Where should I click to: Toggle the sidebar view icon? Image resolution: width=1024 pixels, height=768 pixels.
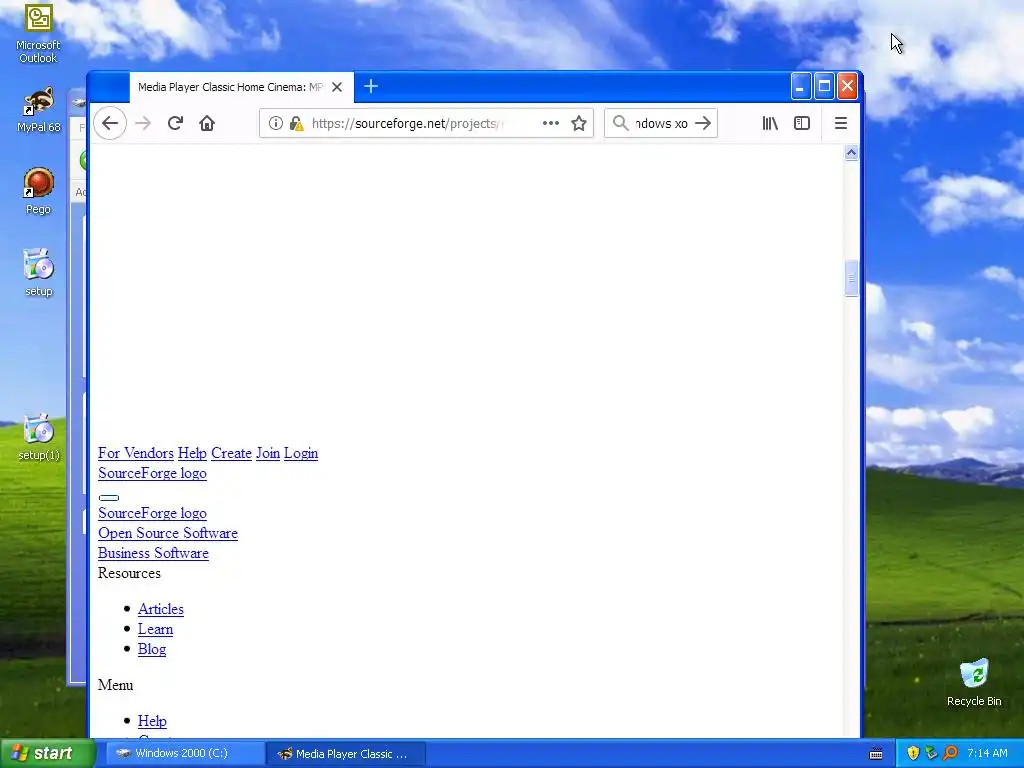click(x=802, y=123)
